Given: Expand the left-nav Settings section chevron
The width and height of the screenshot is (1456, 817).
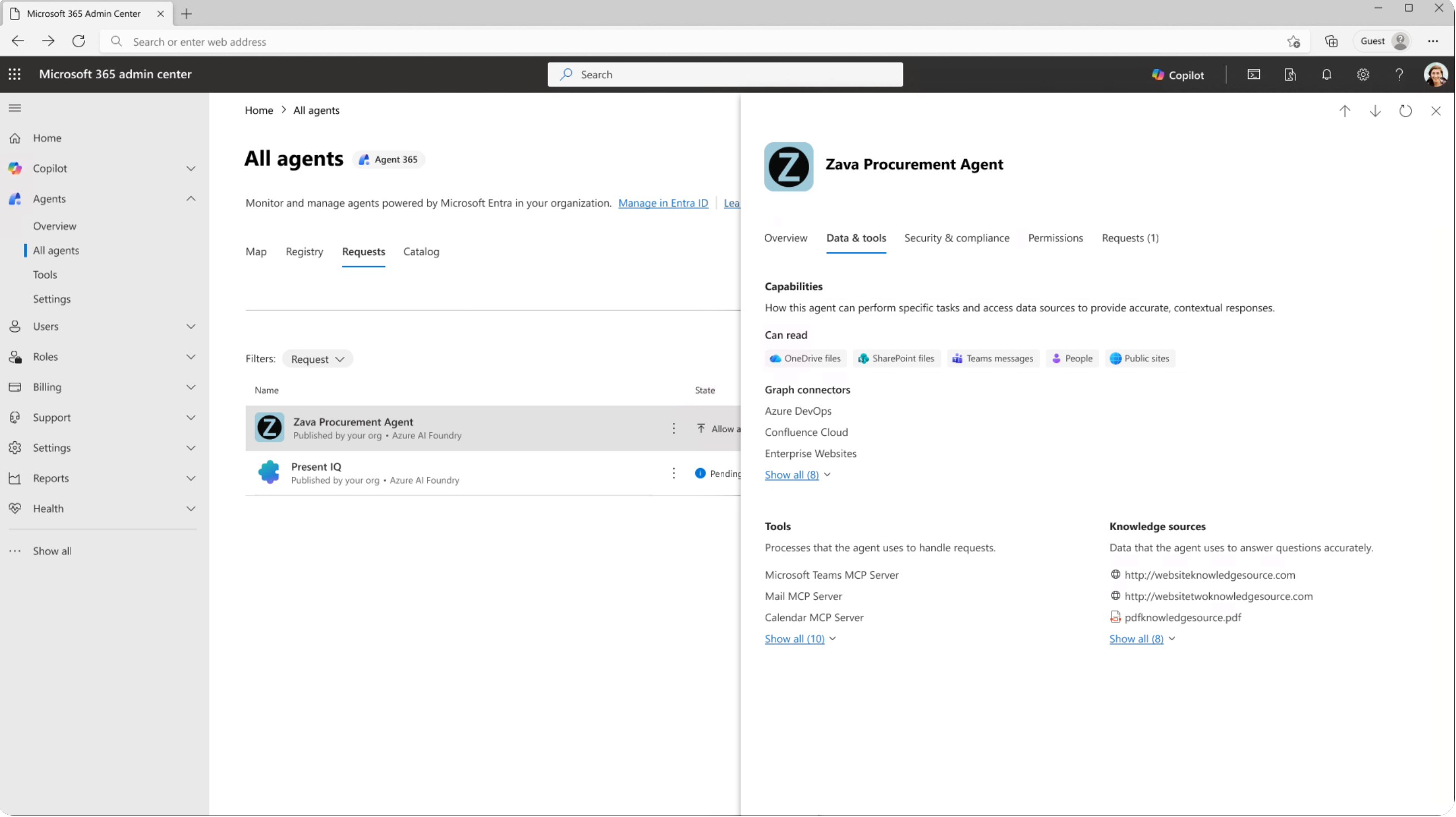Looking at the screenshot, I should pyautogui.click(x=191, y=449).
